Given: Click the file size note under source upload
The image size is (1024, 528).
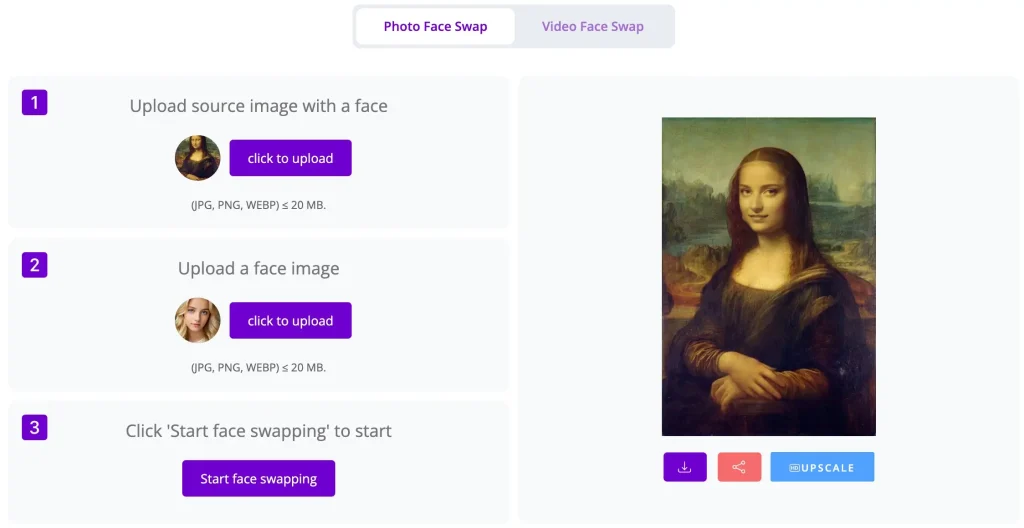Looking at the screenshot, I should tap(258, 205).
